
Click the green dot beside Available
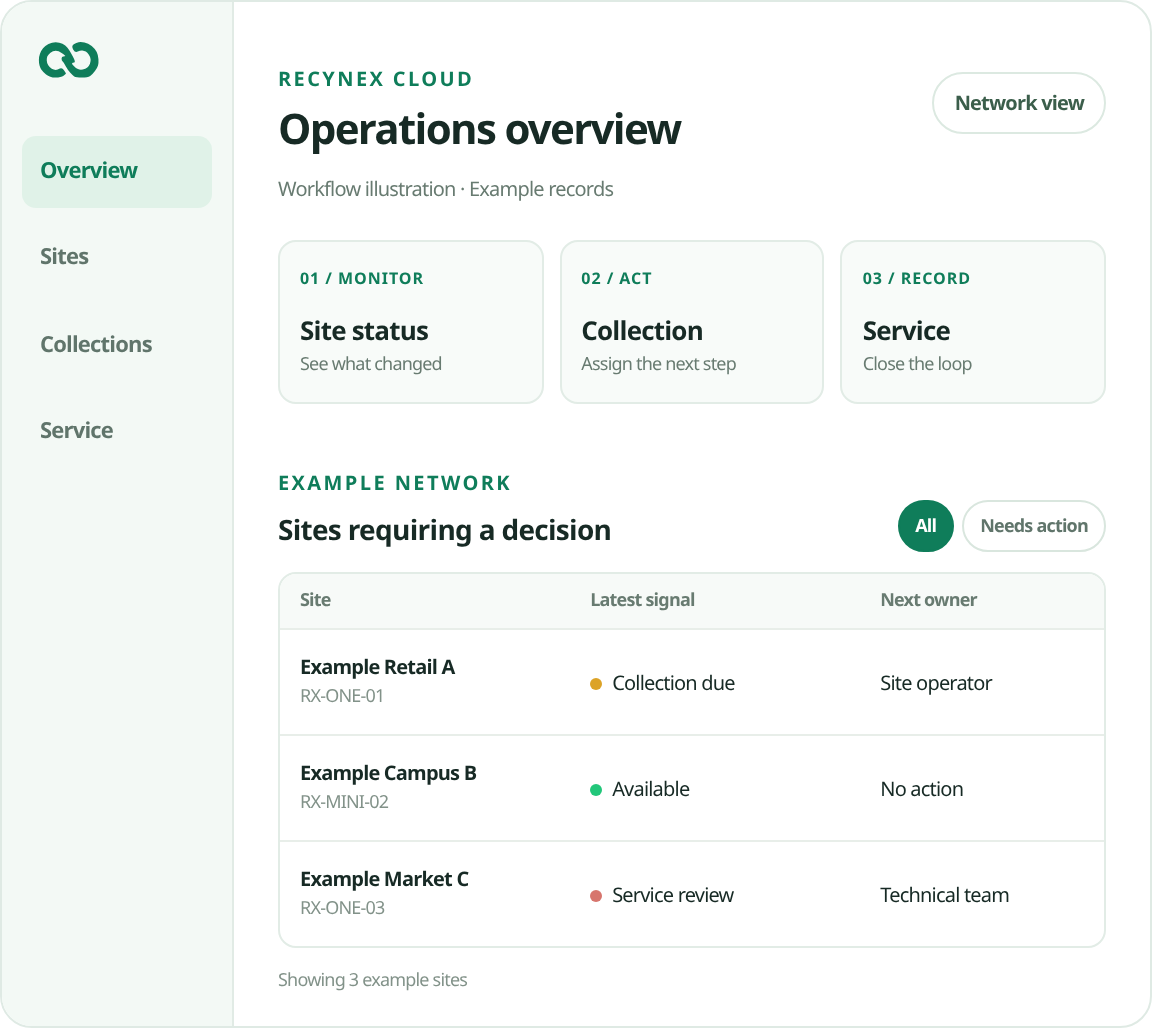(x=596, y=790)
